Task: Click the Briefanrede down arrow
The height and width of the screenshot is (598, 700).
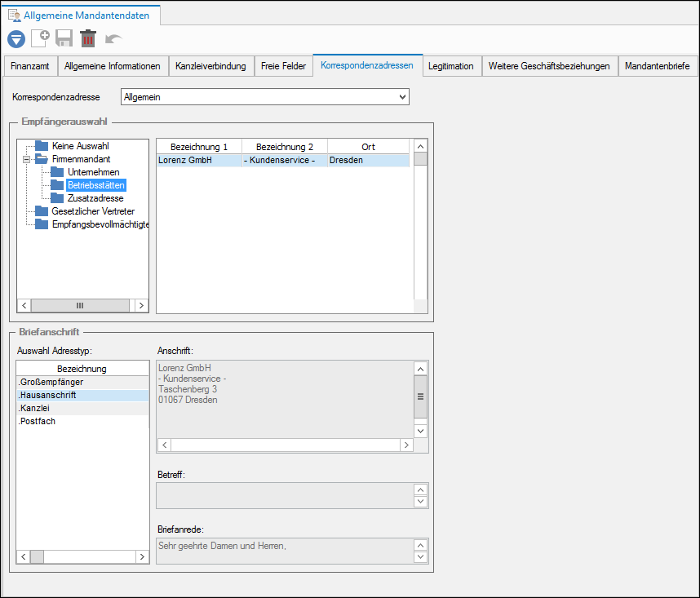Action: click(421, 556)
